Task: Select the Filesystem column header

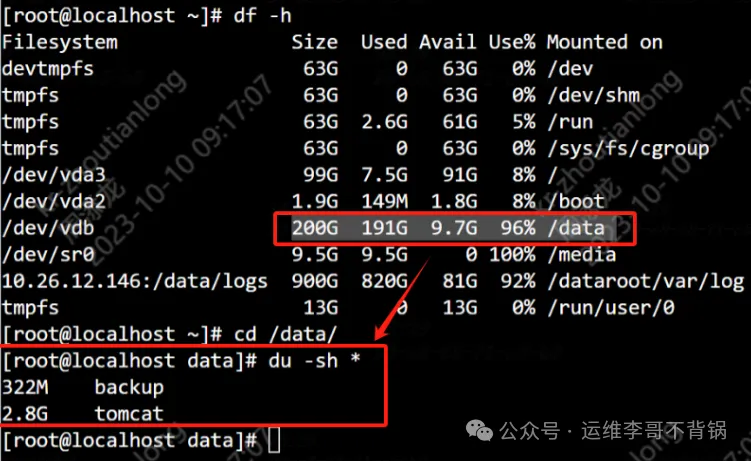Action: [x=60, y=42]
